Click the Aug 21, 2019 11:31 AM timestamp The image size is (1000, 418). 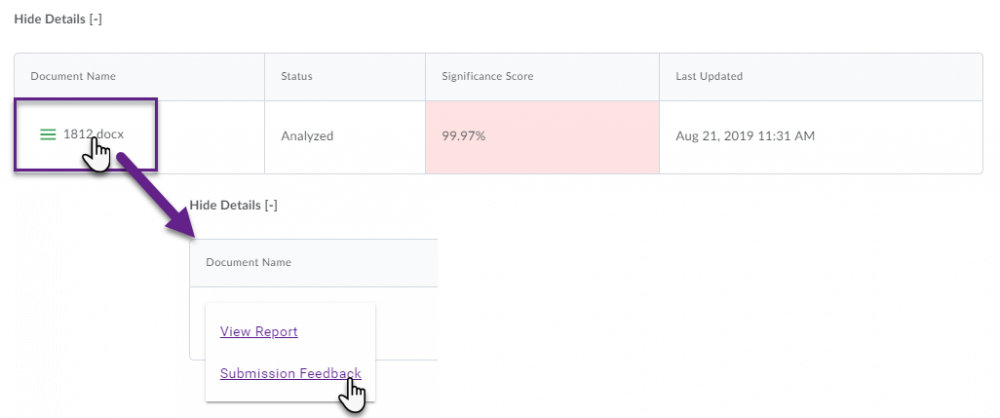(745, 136)
